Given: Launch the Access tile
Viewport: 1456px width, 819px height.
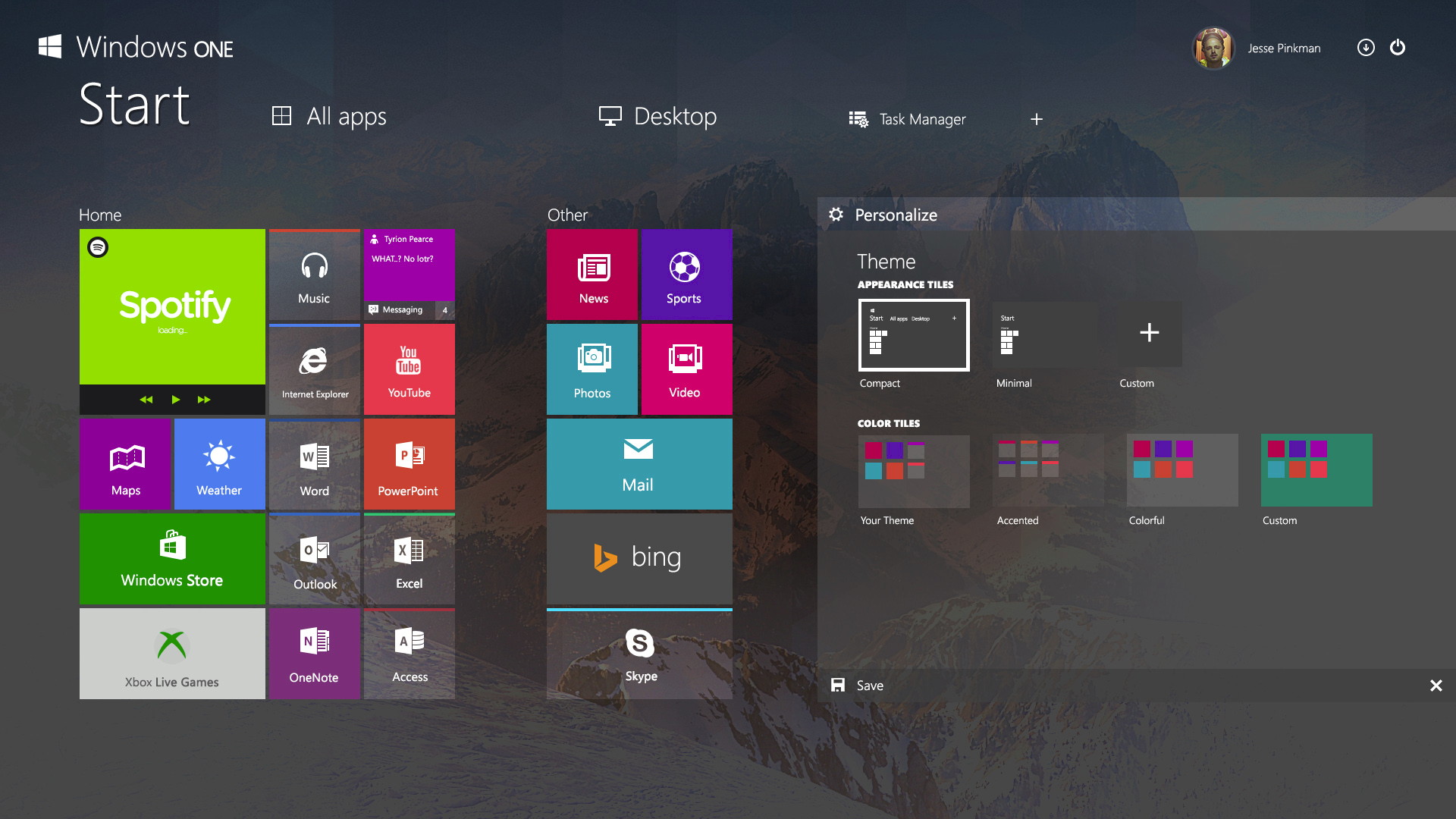Looking at the screenshot, I should (x=409, y=654).
